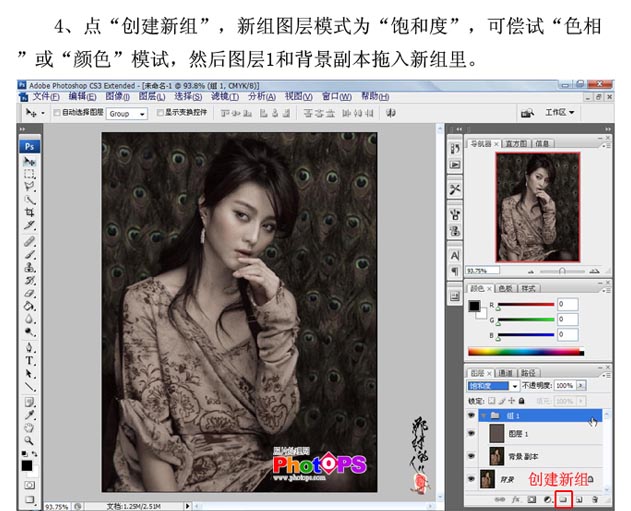Click the R red color slider
This screenshot has width=631, height=511.
[x=526, y=305]
